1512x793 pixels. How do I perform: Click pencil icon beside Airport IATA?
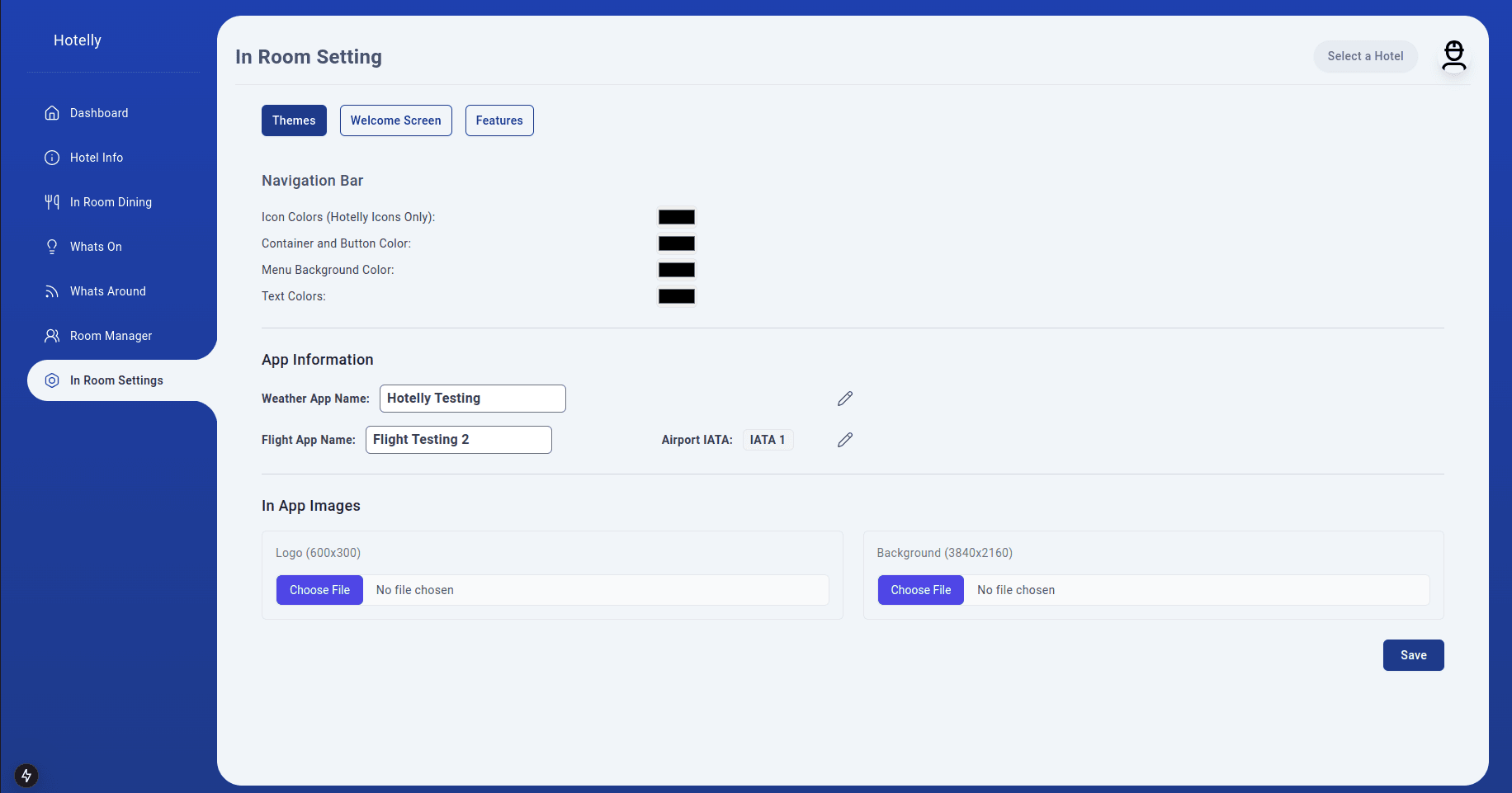[x=844, y=440]
